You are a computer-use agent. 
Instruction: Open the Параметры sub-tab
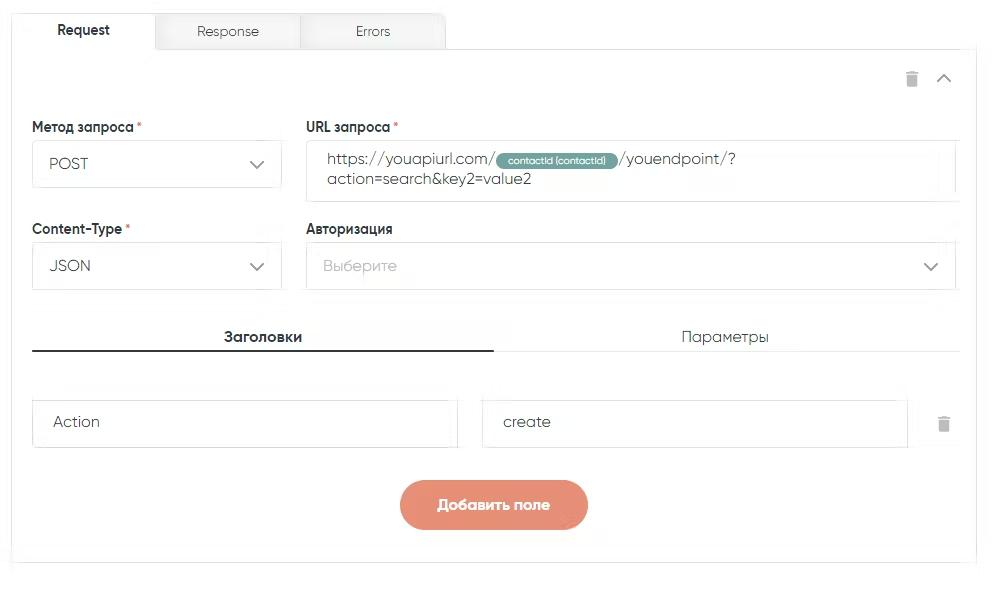coord(725,337)
